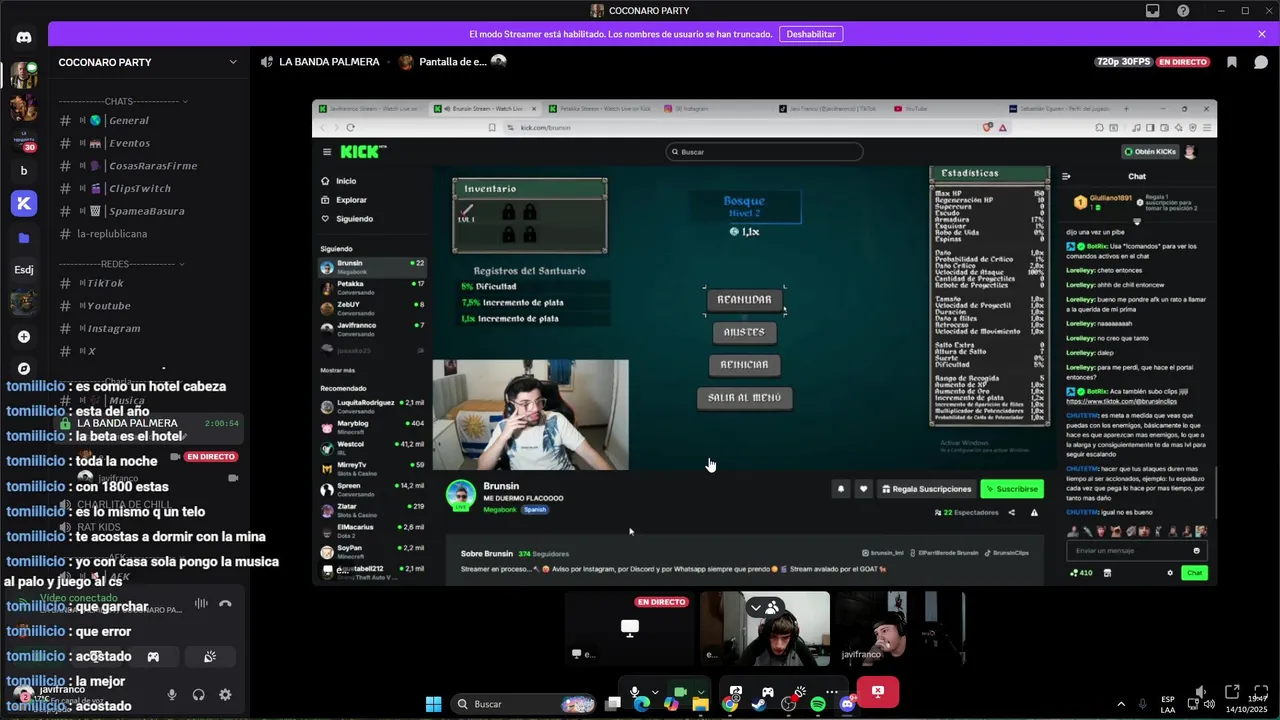Open Discord help question mark icon
Screen dimensions: 1280x720
coord(1183,11)
